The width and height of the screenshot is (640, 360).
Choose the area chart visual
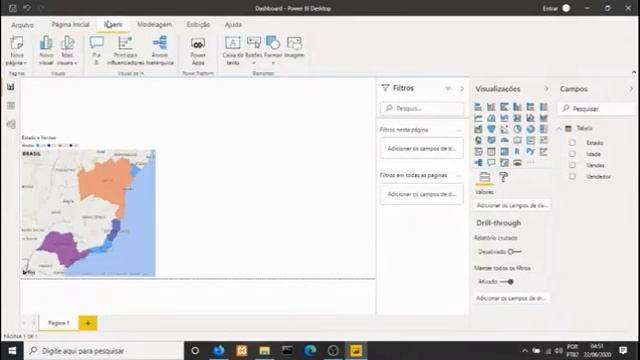click(491, 118)
